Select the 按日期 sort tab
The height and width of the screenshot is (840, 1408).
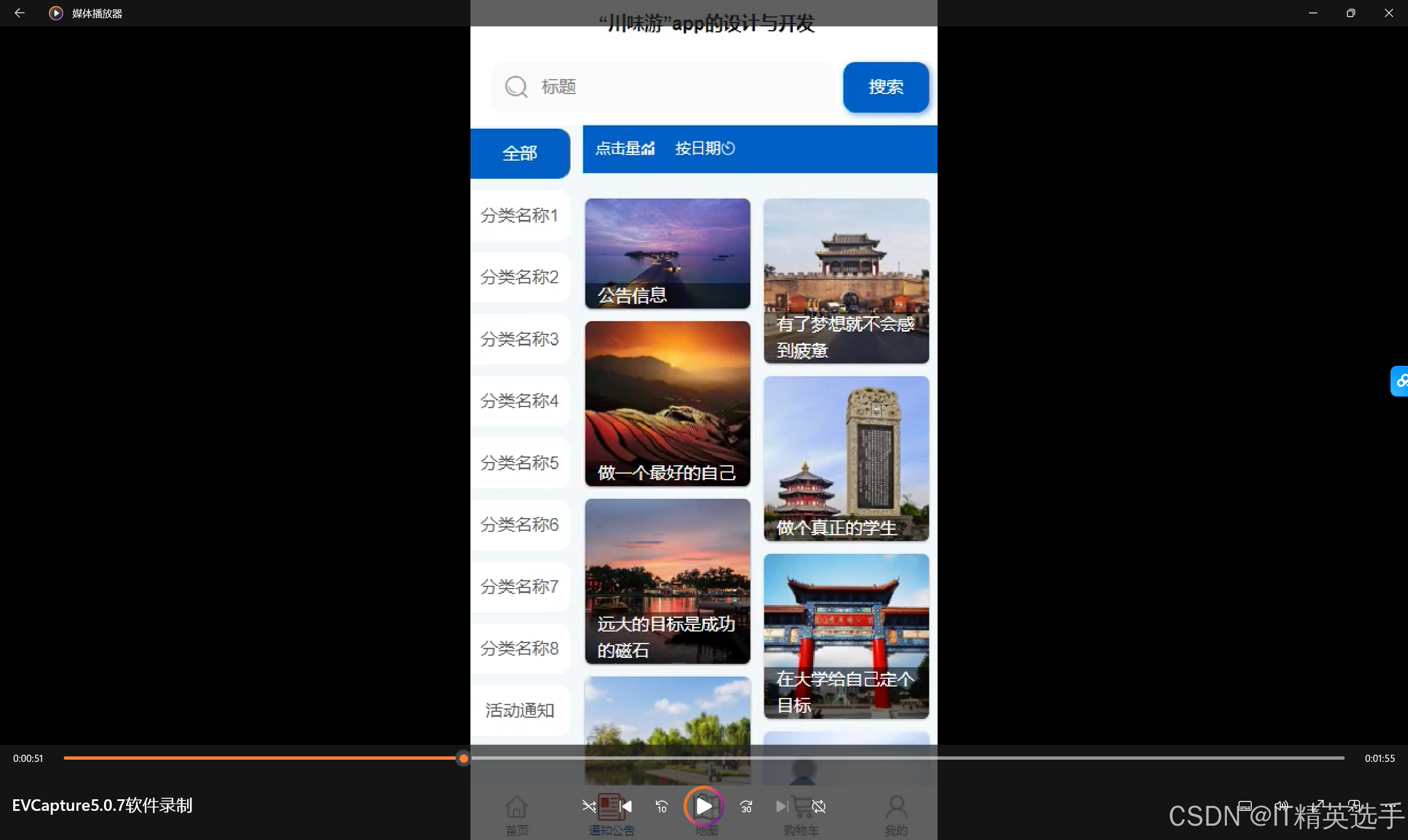pyautogui.click(x=704, y=149)
